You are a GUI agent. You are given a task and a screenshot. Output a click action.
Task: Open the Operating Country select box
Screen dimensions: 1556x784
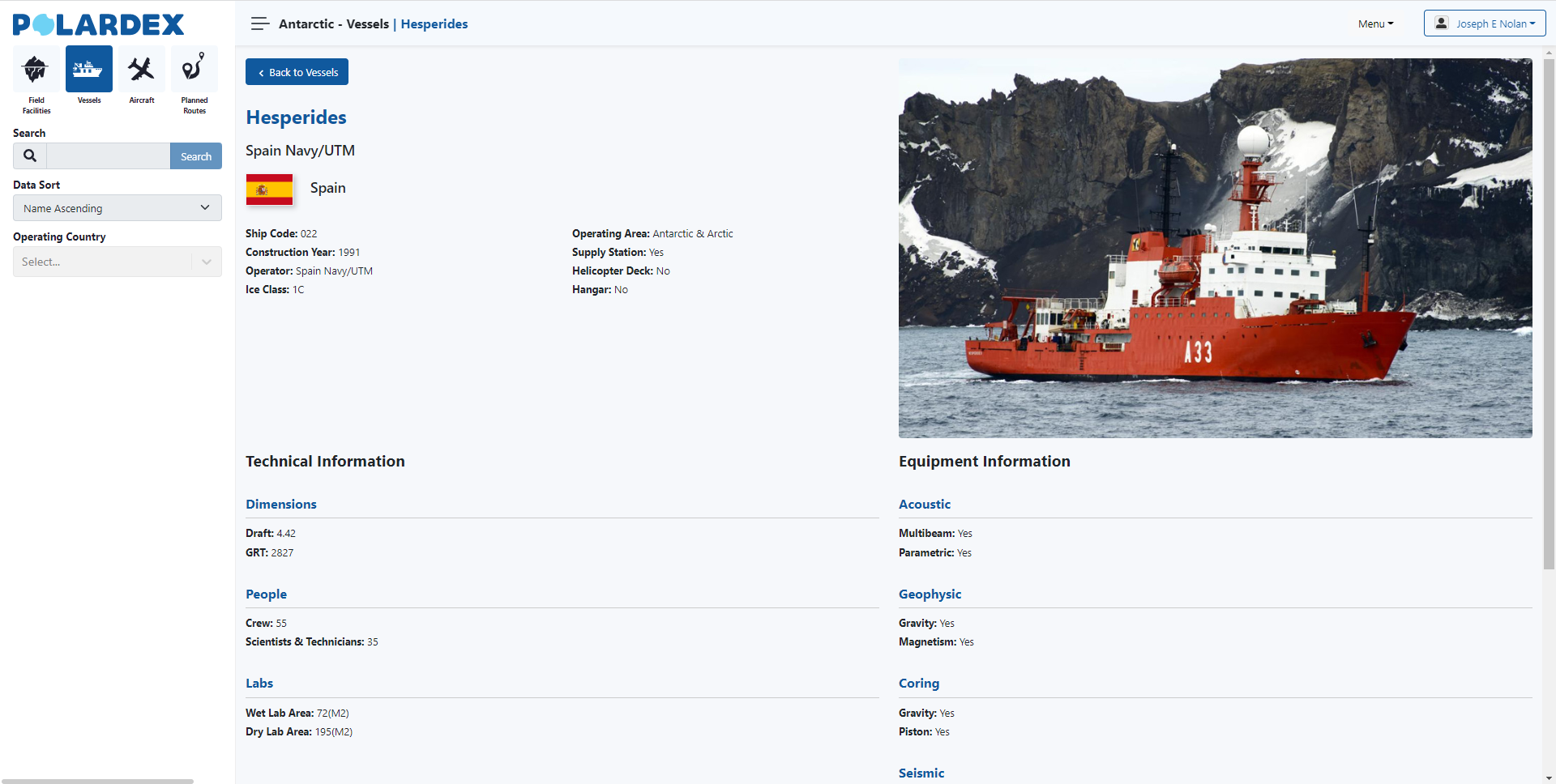pos(118,262)
